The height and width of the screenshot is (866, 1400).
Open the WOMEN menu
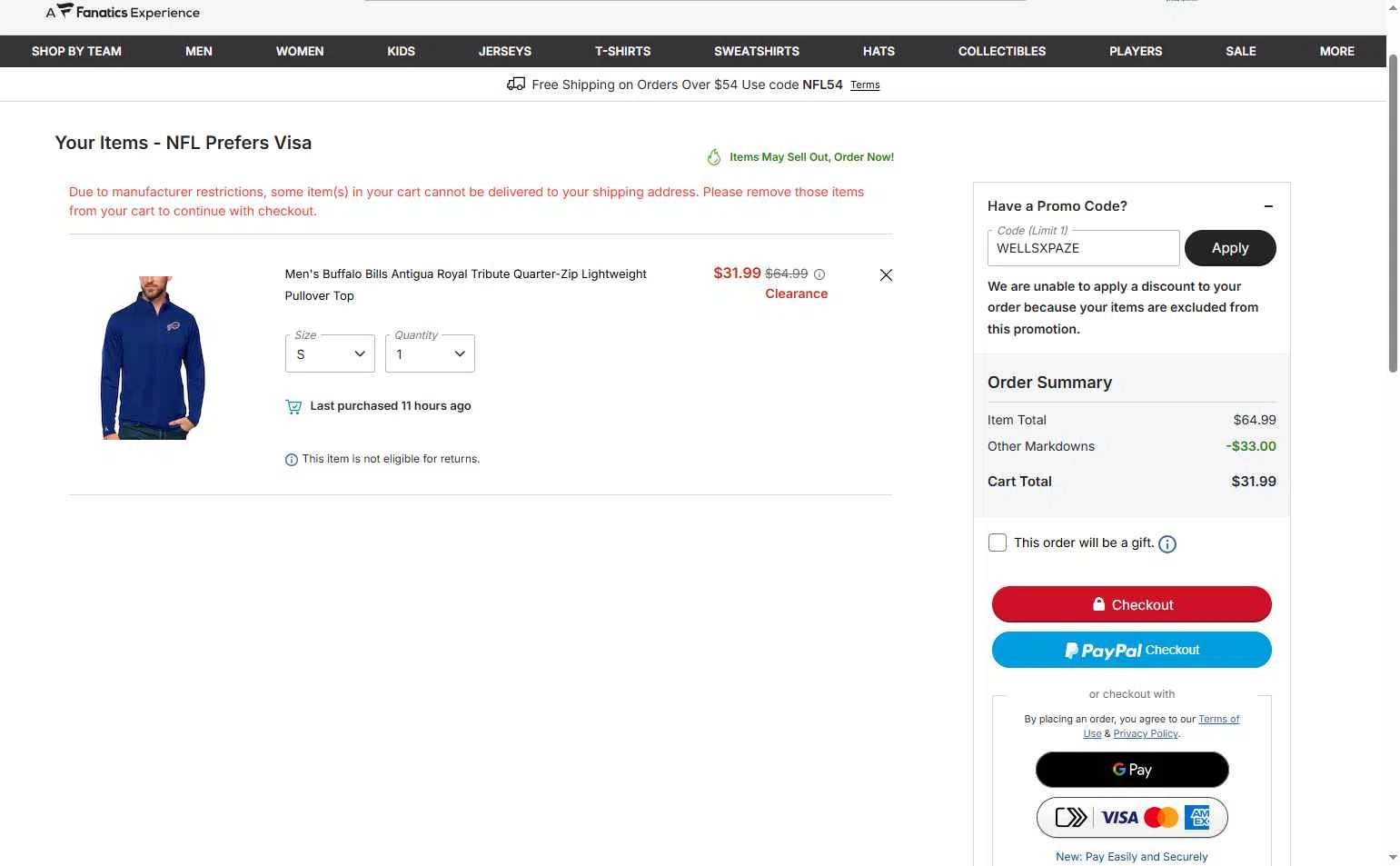pos(300,51)
